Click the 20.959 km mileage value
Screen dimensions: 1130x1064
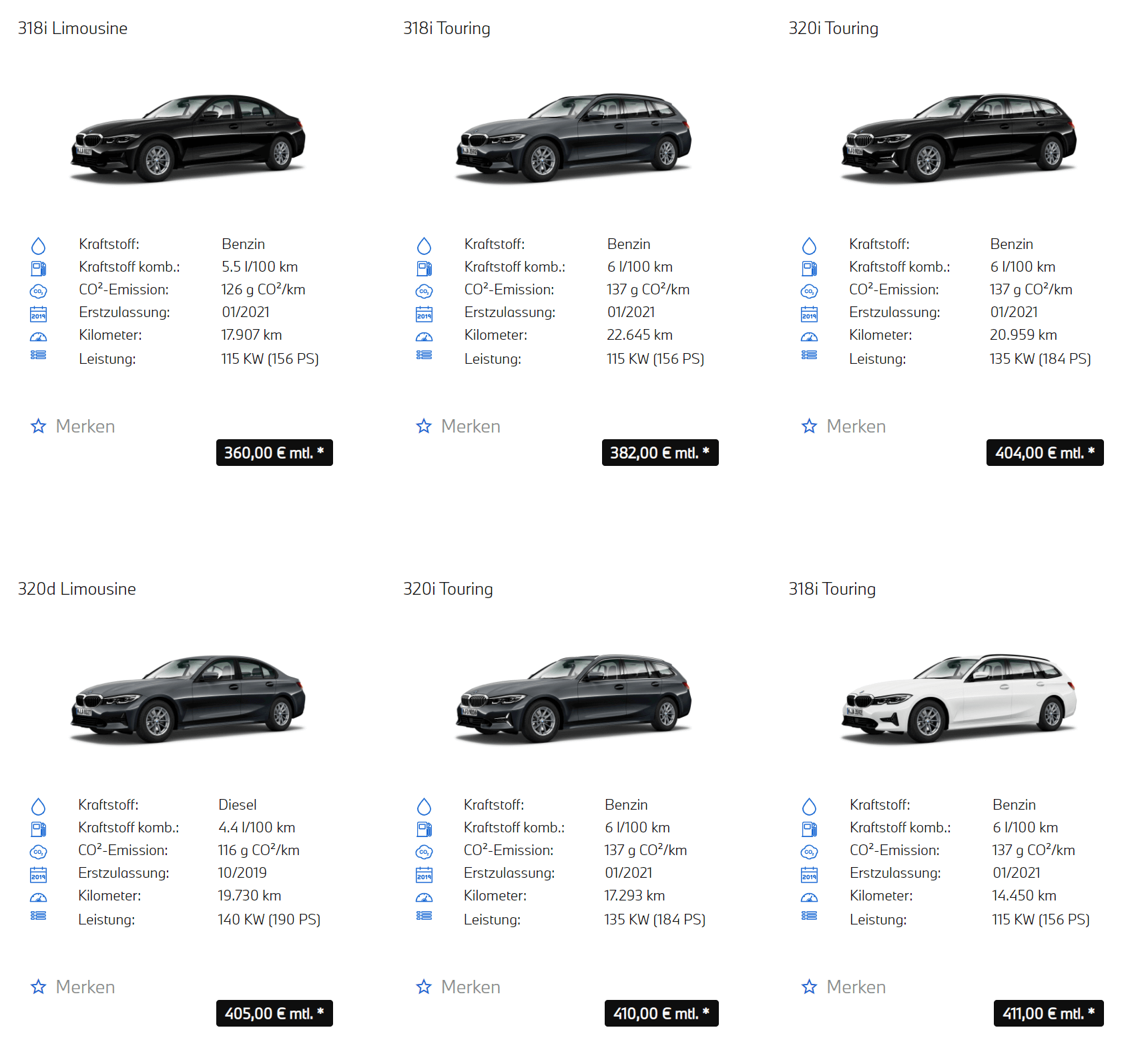coord(1024,335)
